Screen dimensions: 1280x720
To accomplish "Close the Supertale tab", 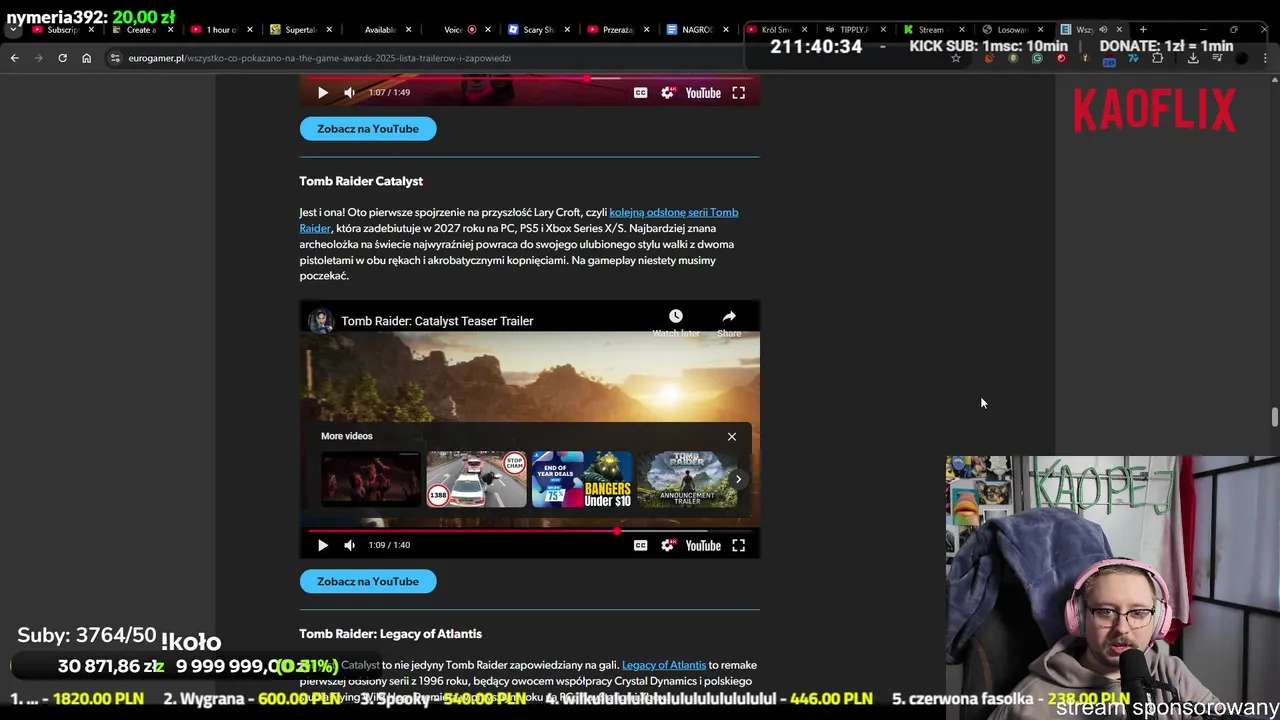I will coord(329,30).
